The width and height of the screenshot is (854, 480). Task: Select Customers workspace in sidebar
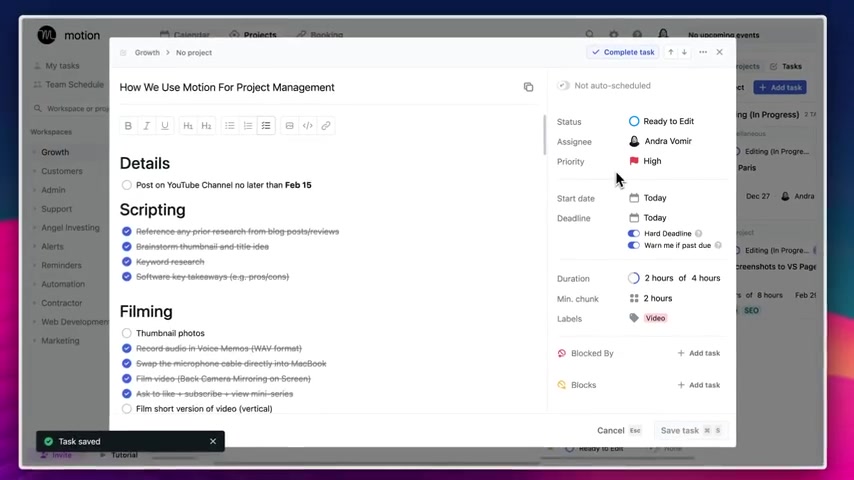[62, 171]
